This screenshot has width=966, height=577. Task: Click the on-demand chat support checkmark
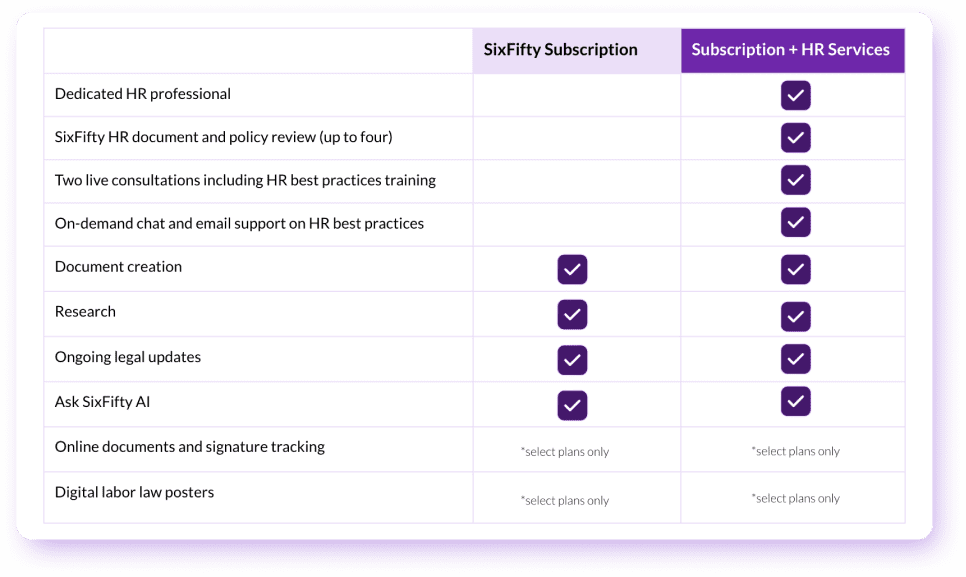pos(795,222)
